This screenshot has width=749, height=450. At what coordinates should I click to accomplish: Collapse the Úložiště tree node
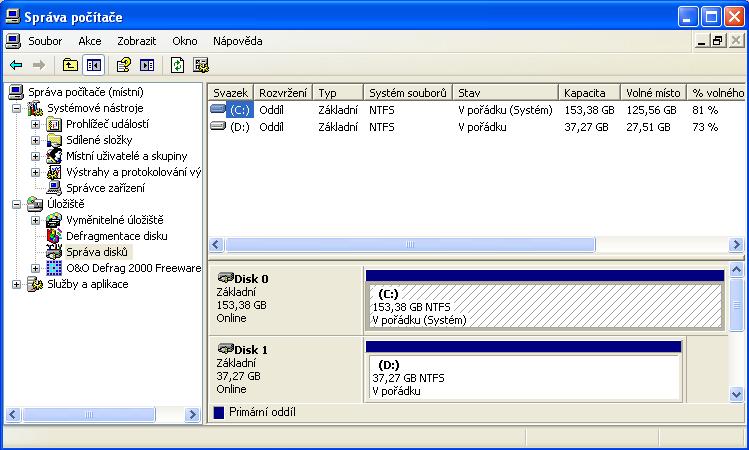tap(17, 204)
